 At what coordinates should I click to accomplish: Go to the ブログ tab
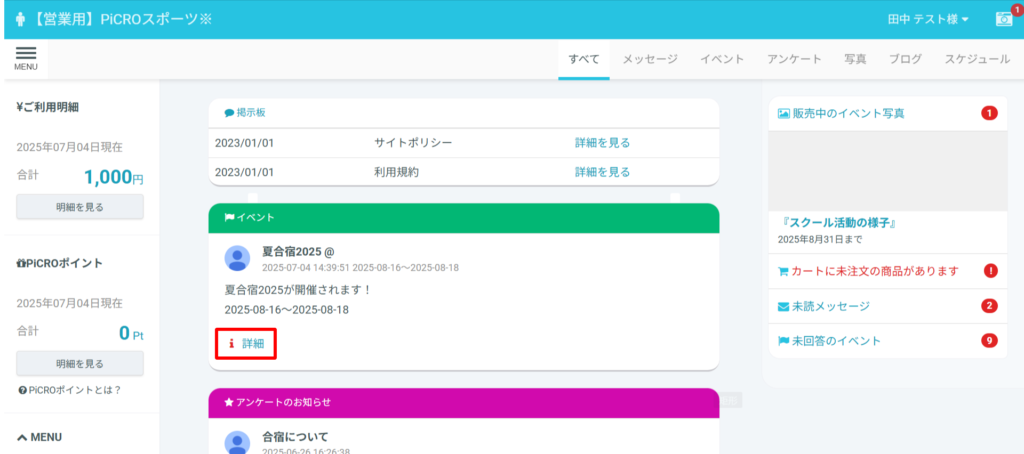tap(906, 59)
